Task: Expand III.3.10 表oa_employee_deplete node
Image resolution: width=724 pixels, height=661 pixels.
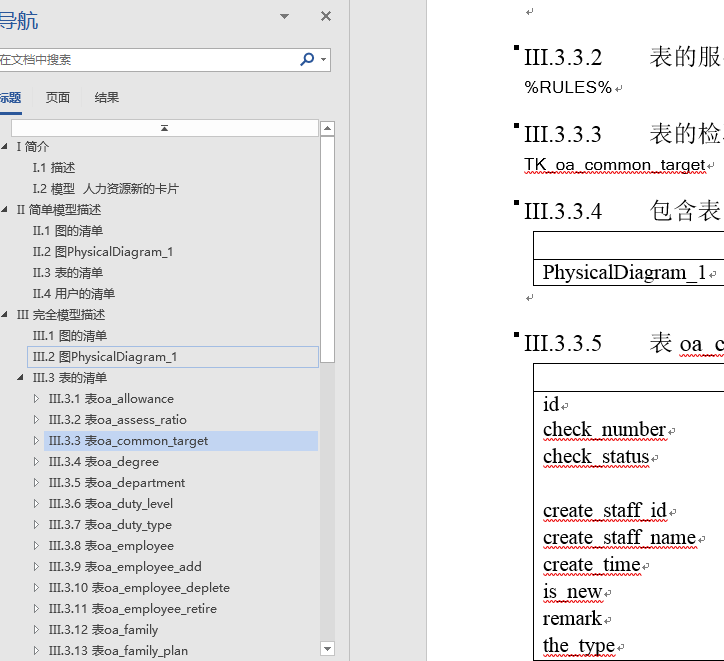Action: [x=36, y=588]
